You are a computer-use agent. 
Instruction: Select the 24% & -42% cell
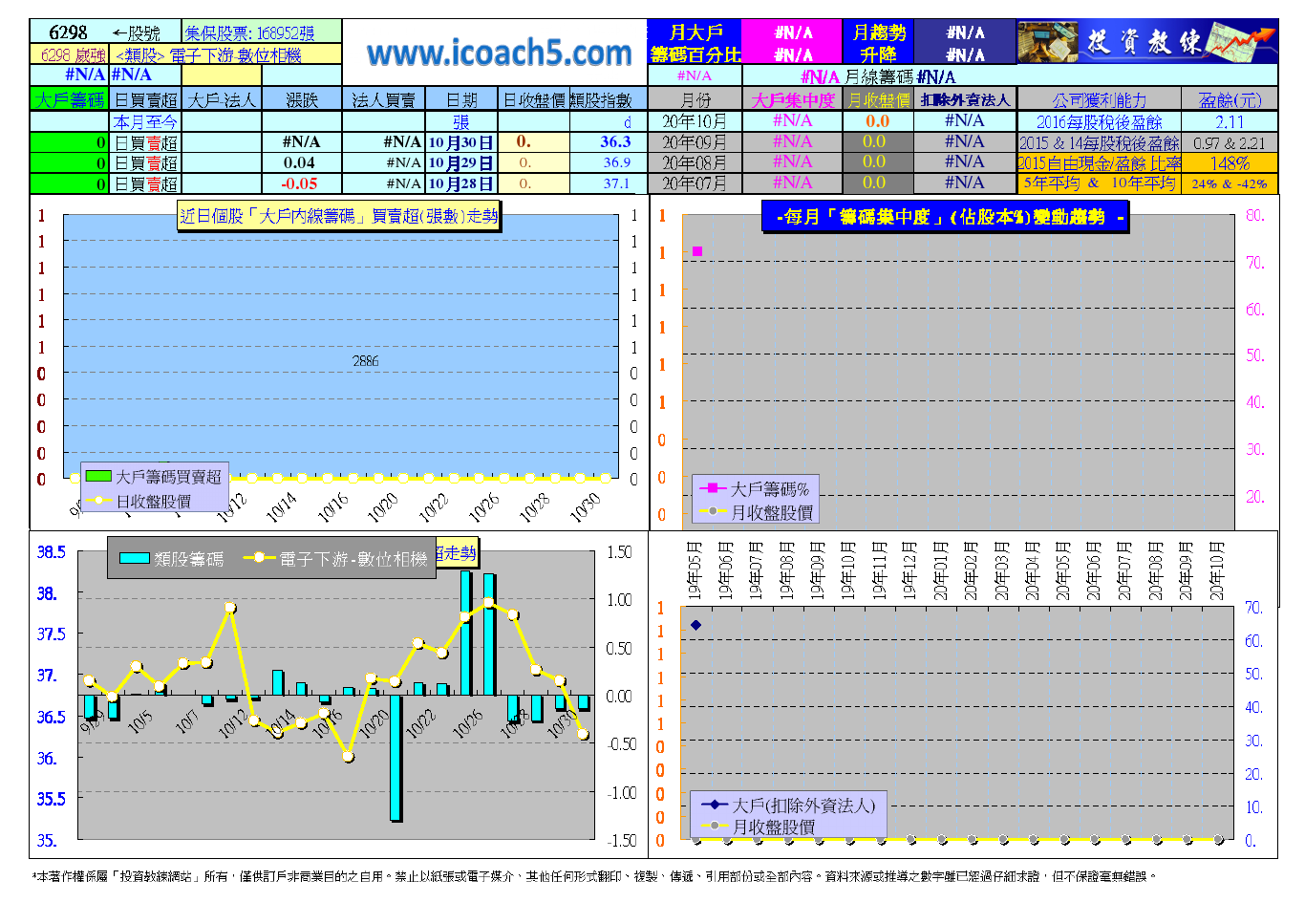(1230, 183)
